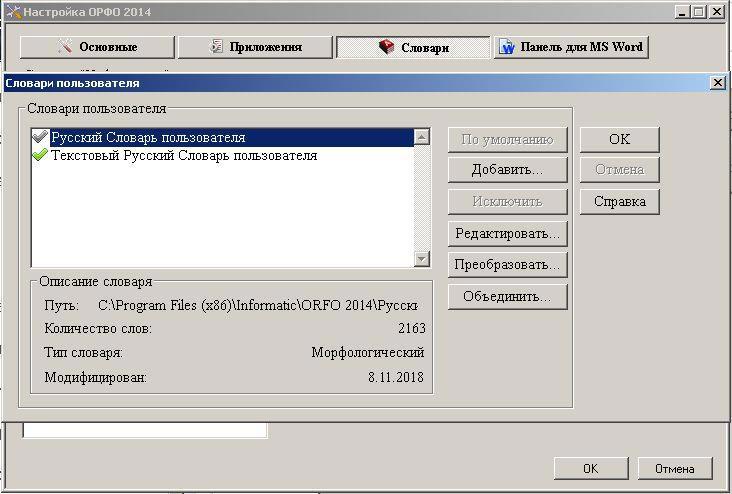Click the ОРФО 2014 title bar icon
The width and height of the screenshot is (732, 494).
(x=10, y=12)
